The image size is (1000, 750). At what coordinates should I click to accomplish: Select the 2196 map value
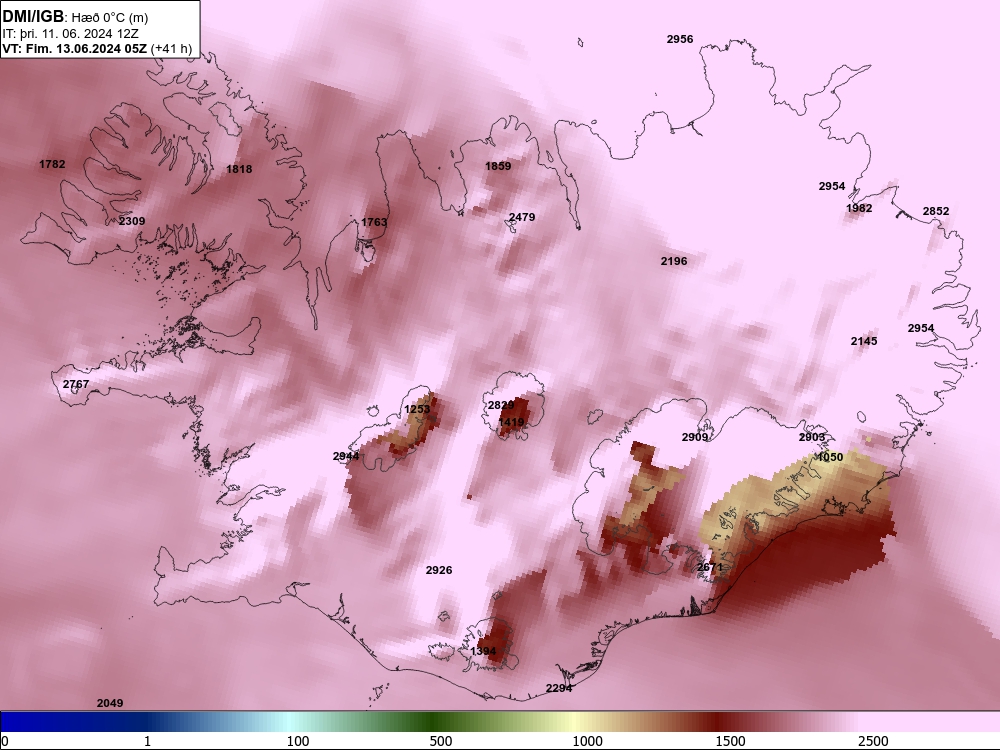click(x=674, y=261)
